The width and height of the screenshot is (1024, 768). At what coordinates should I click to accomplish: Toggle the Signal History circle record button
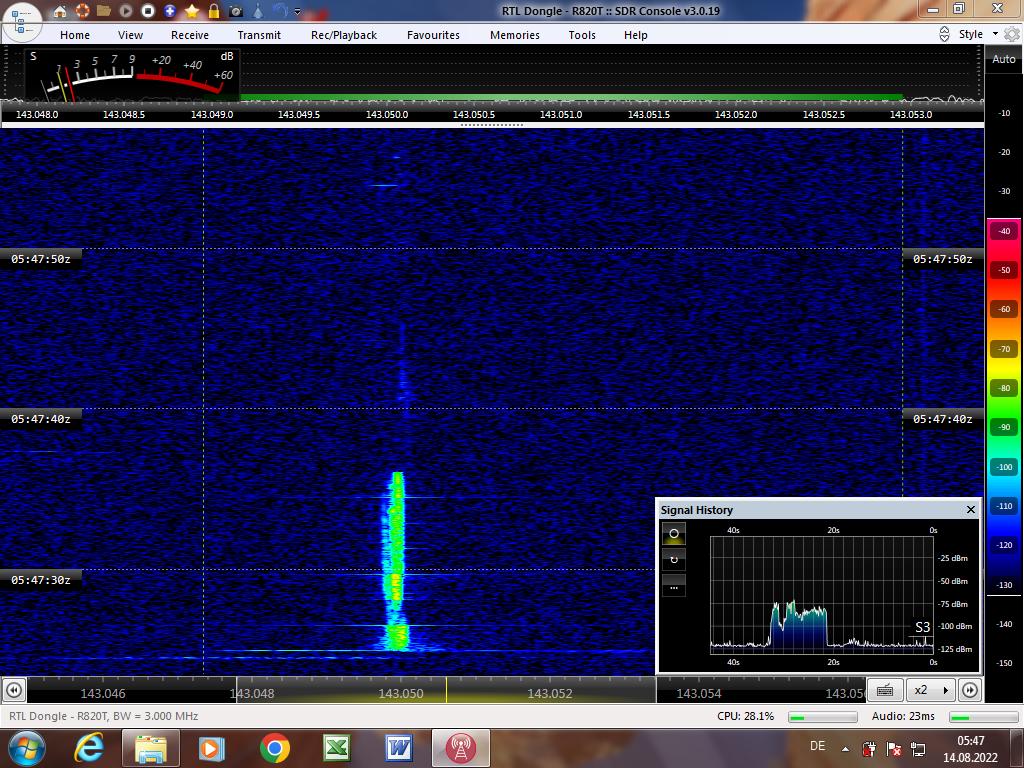pos(674,534)
